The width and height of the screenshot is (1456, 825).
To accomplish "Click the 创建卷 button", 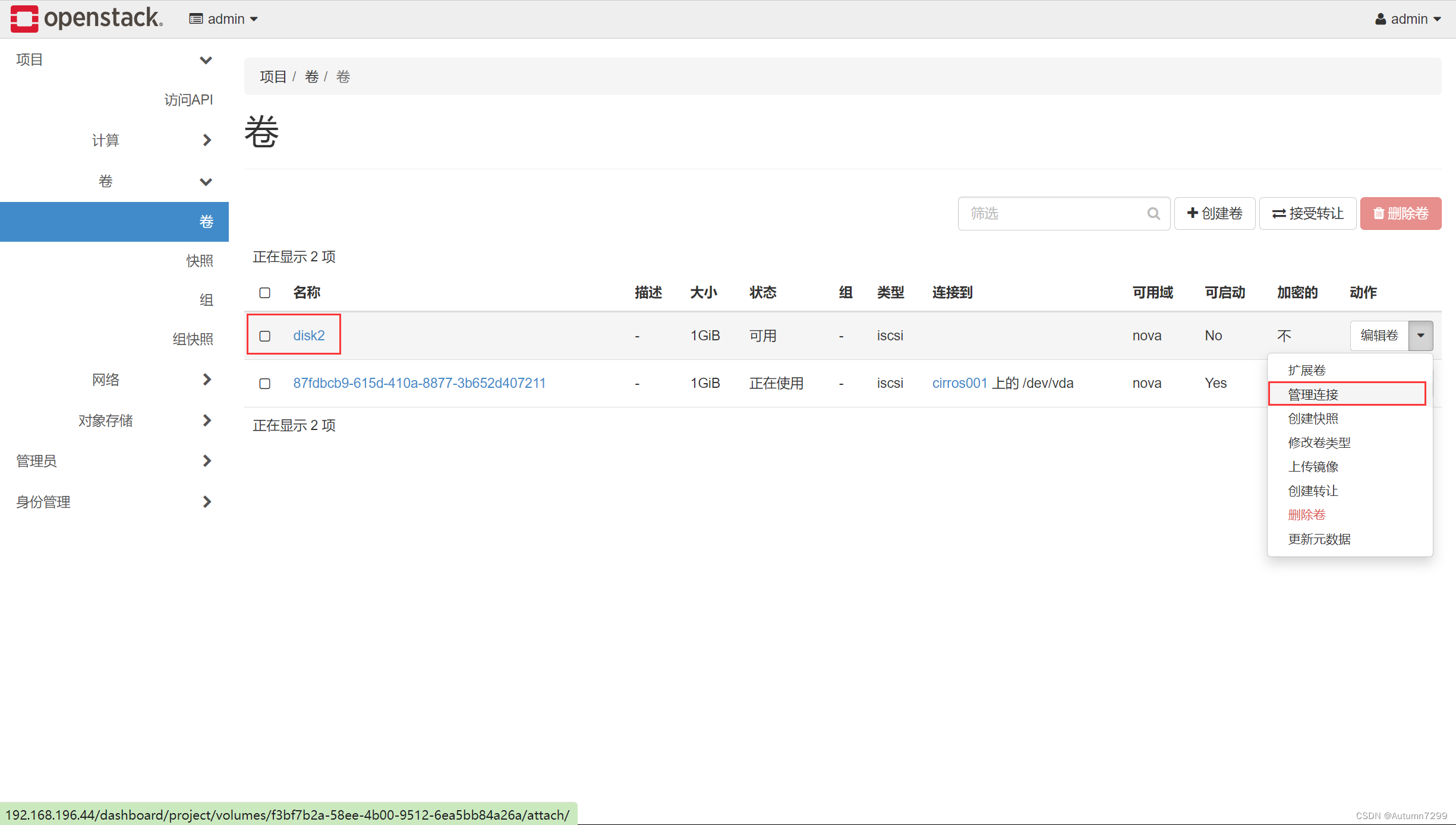I will point(1214,213).
